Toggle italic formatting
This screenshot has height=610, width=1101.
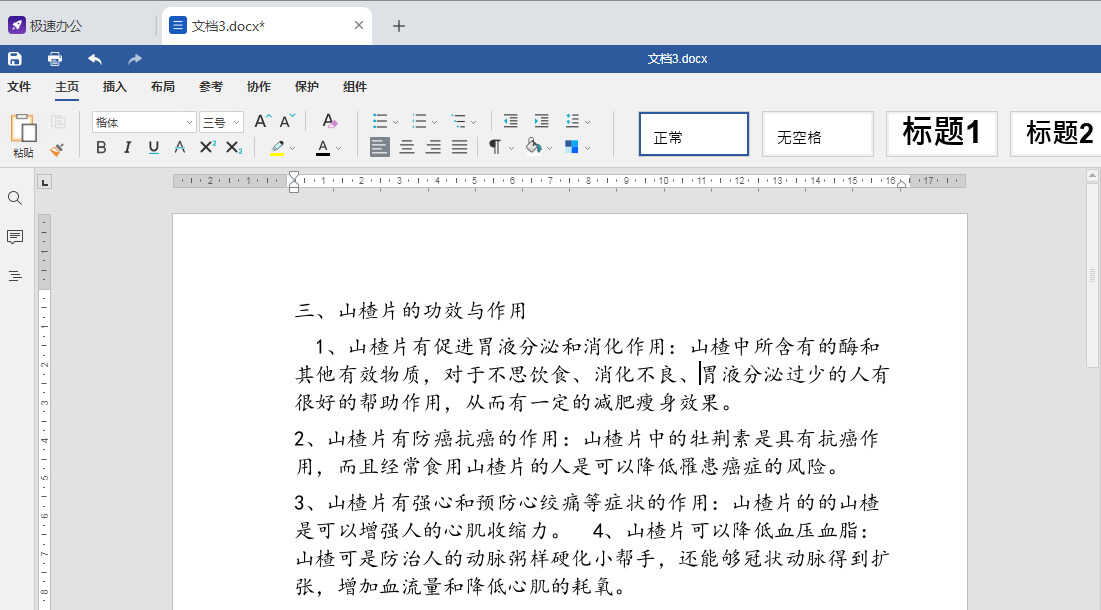pyautogui.click(x=127, y=147)
